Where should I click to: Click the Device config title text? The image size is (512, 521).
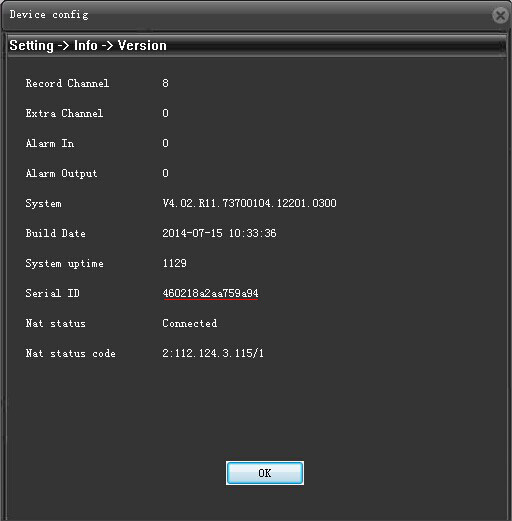point(49,15)
